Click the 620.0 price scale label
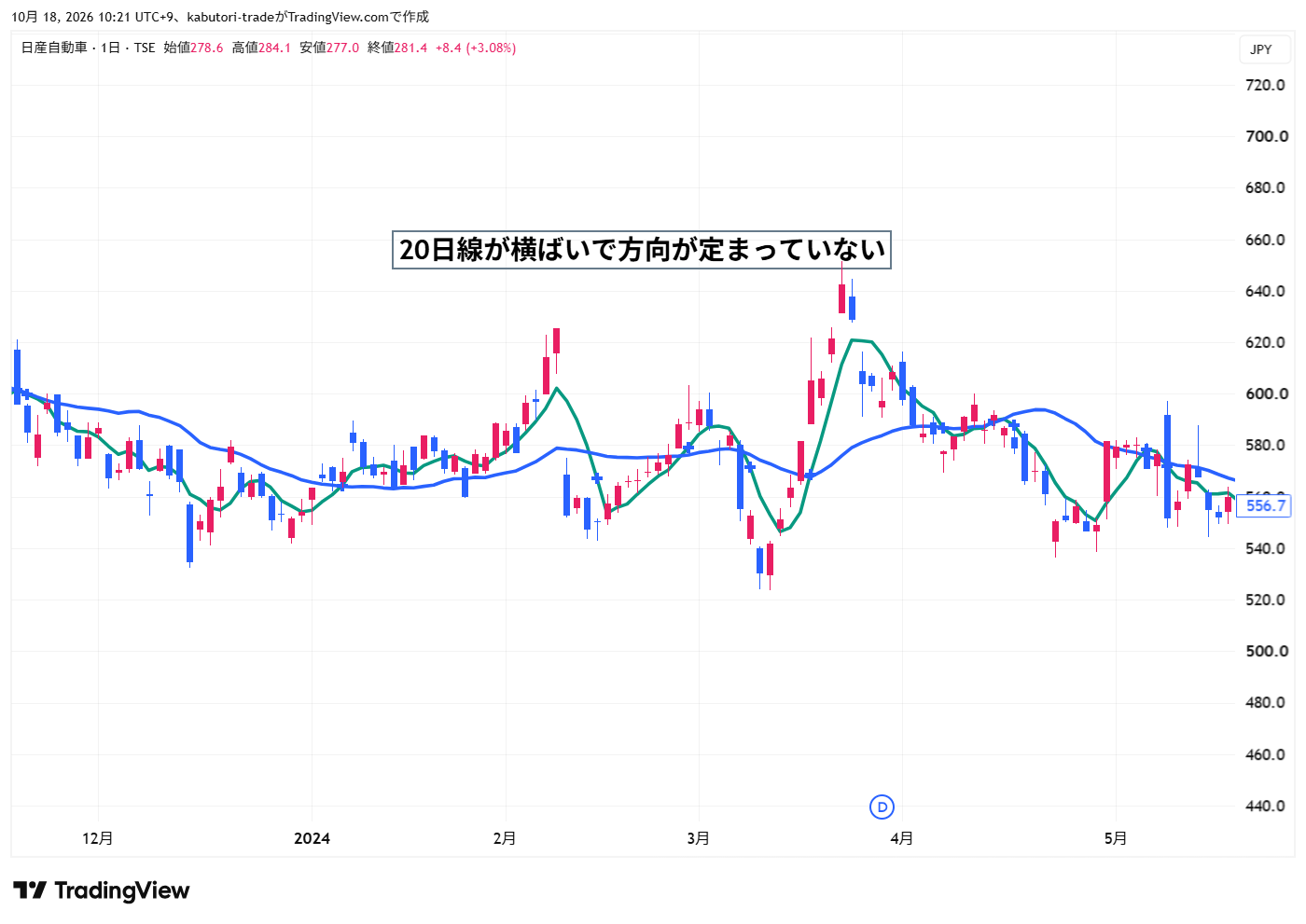 coord(1266,342)
